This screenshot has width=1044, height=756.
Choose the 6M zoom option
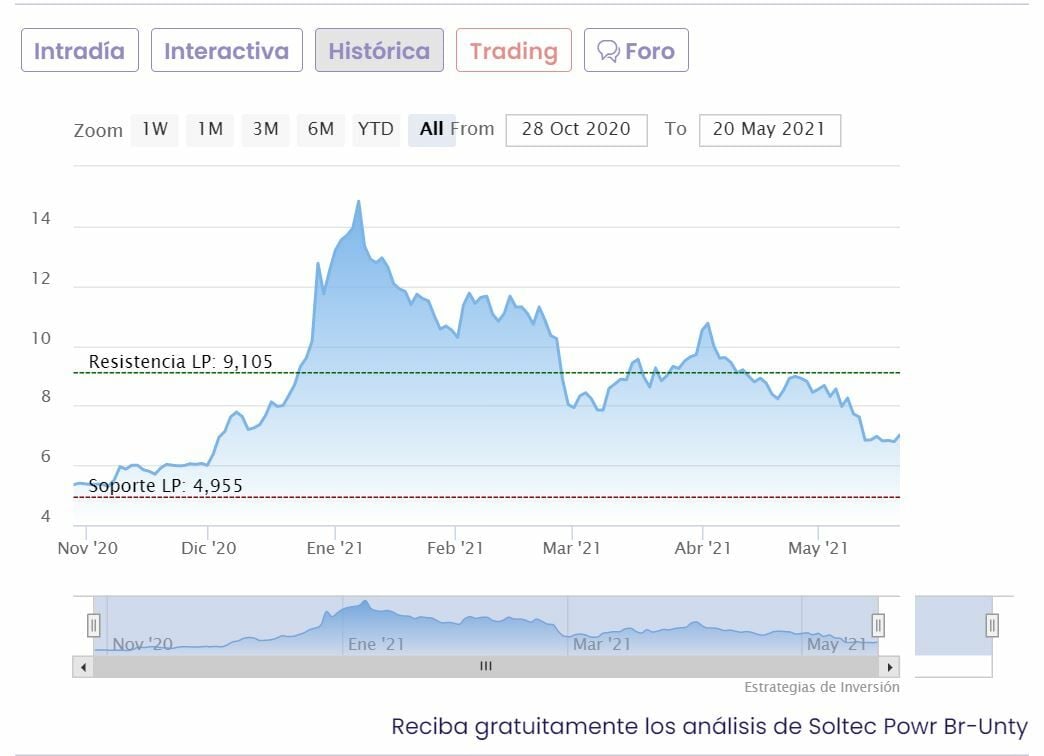point(321,129)
